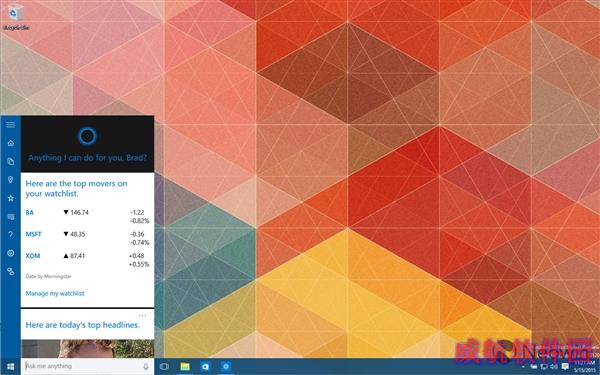Screen dimensions: 600x375
Task: Click the network icon in system tray
Action: pyautogui.click(x=544, y=367)
